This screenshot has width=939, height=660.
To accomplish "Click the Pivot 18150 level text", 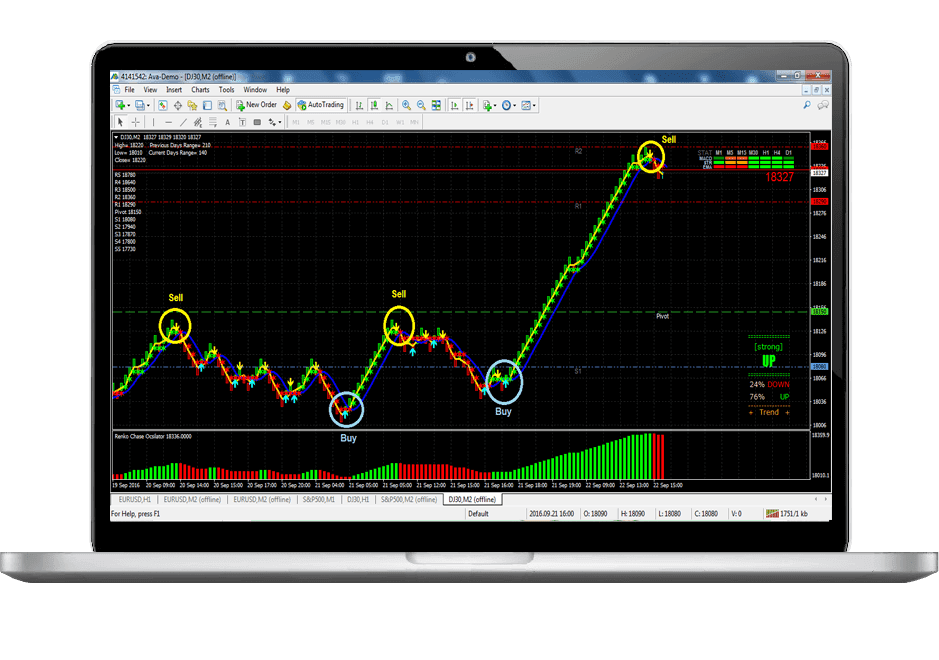I will tap(128, 212).
